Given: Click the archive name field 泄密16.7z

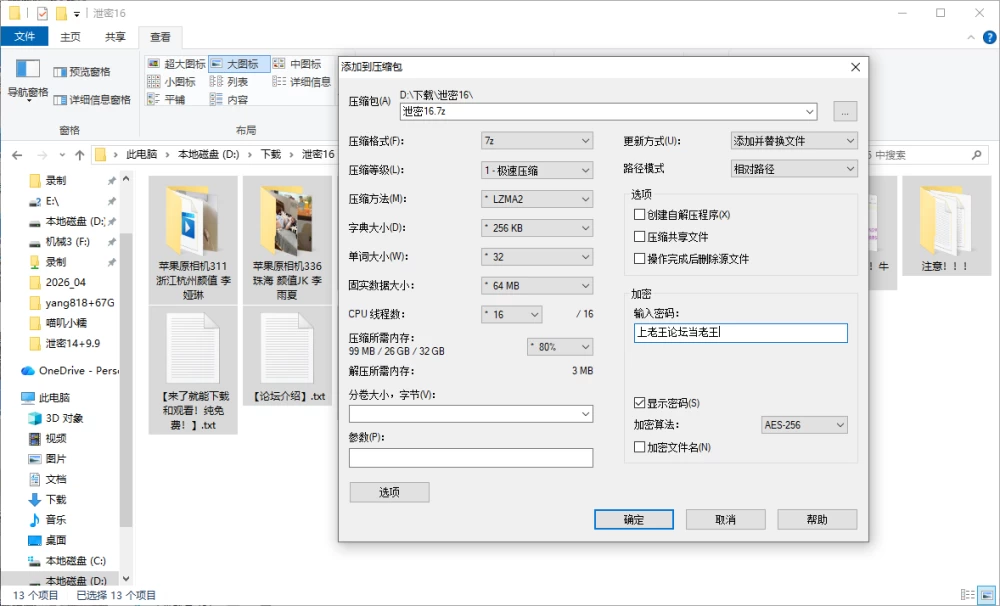Looking at the screenshot, I should coord(608,112).
